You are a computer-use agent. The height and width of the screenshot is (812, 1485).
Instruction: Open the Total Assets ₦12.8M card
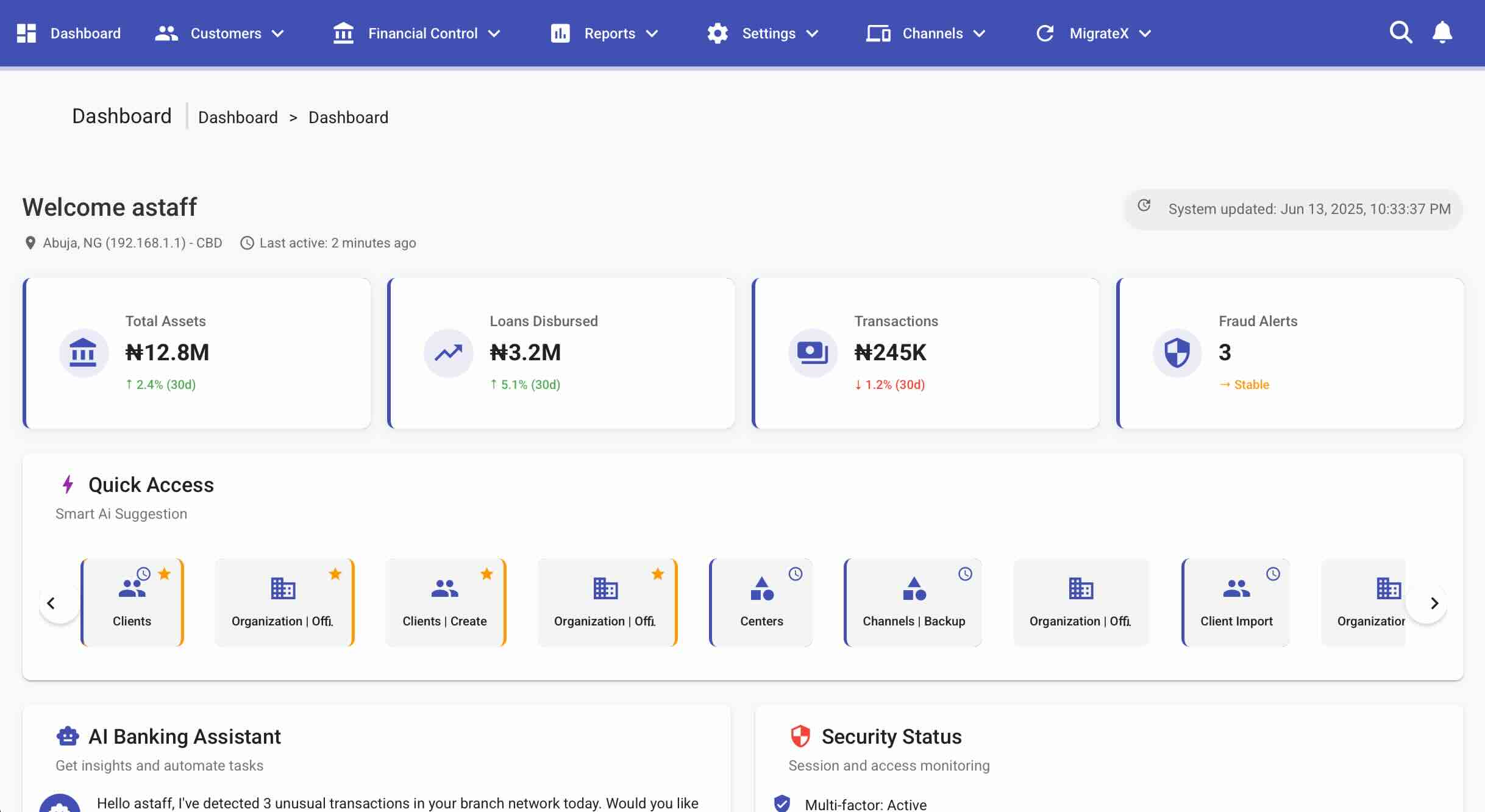tap(197, 354)
